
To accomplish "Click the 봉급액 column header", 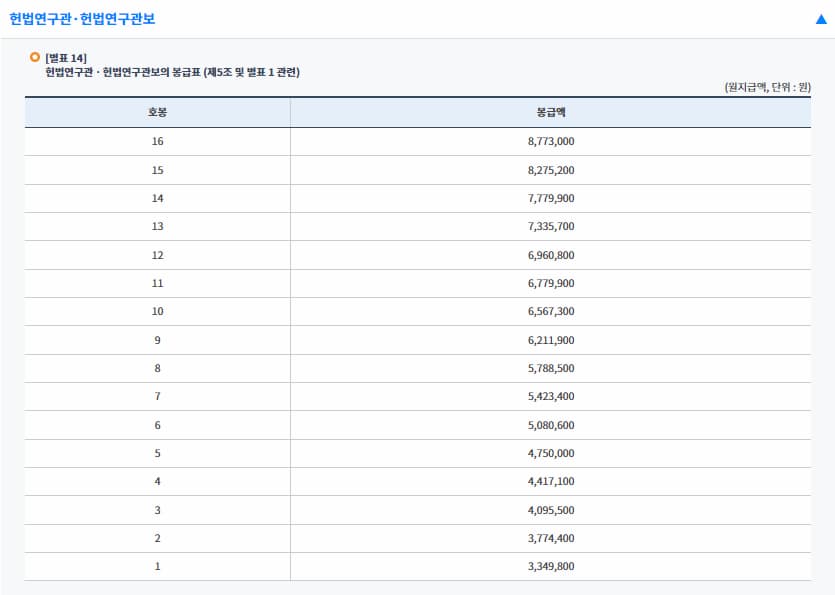I will pyautogui.click(x=551, y=112).
